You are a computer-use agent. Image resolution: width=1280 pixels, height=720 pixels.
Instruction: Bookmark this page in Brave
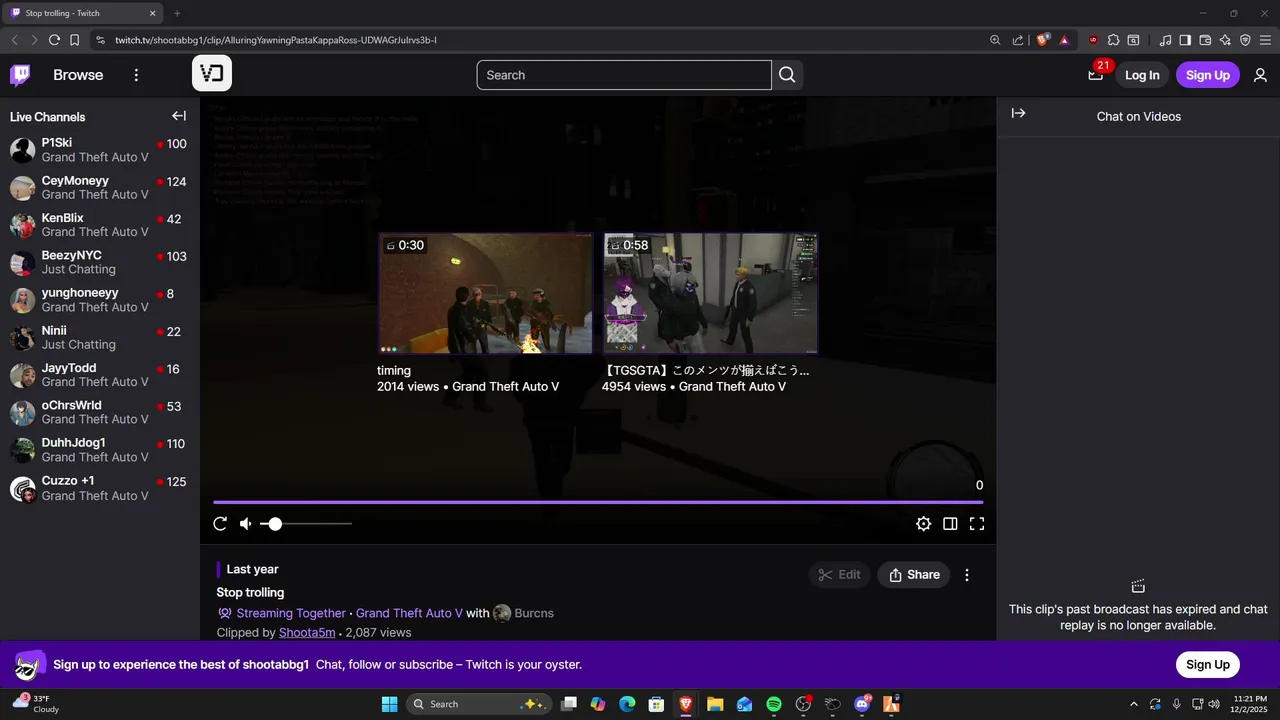click(74, 40)
